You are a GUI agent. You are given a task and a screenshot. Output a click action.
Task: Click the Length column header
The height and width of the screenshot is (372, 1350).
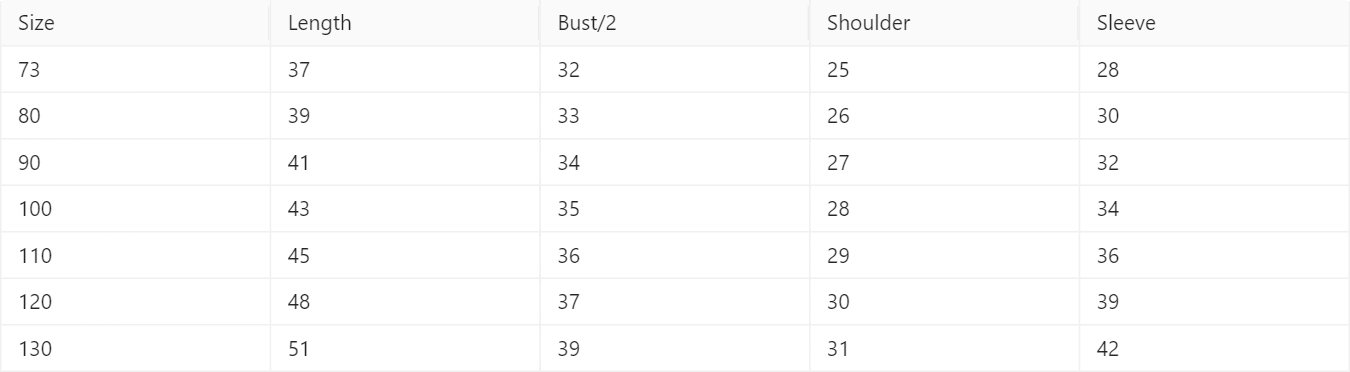(x=405, y=24)
